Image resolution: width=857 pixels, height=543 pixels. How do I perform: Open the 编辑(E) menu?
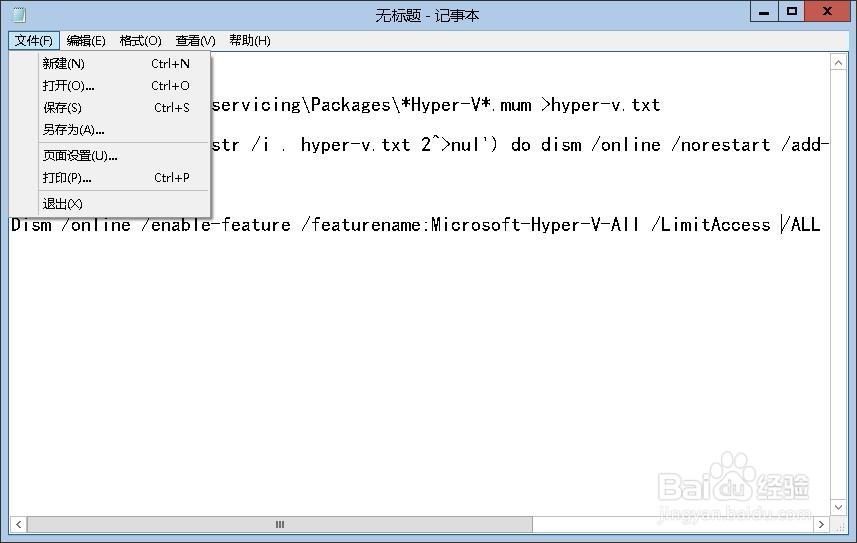point(86,40)
